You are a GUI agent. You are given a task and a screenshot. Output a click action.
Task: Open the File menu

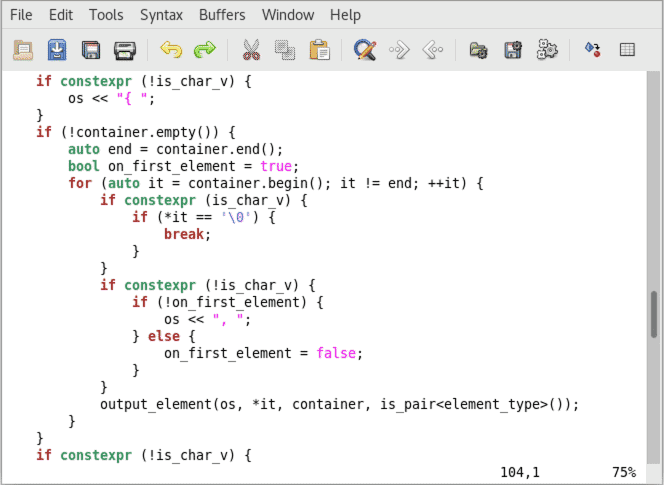pos(21,15)
